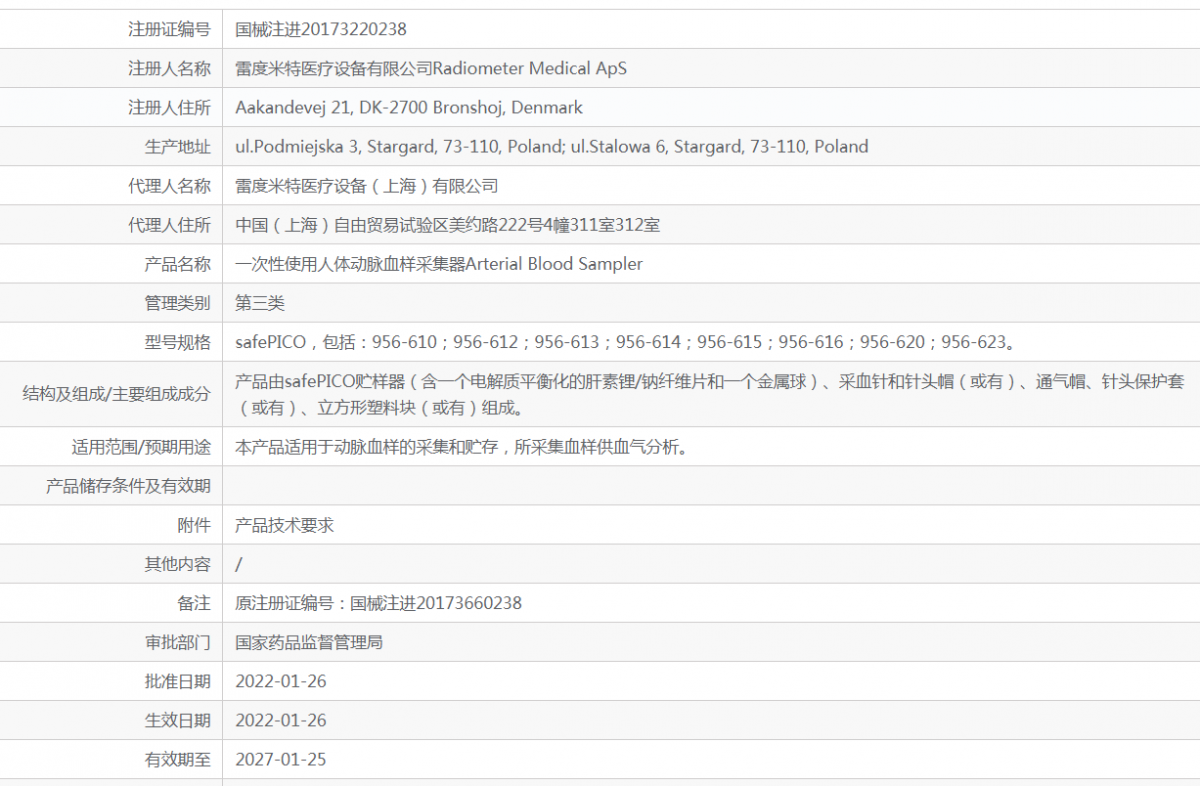This screenshot has width=1200, height=786.
Task: Click the 适用范围/预期用途 label
Action: (141, 447)
